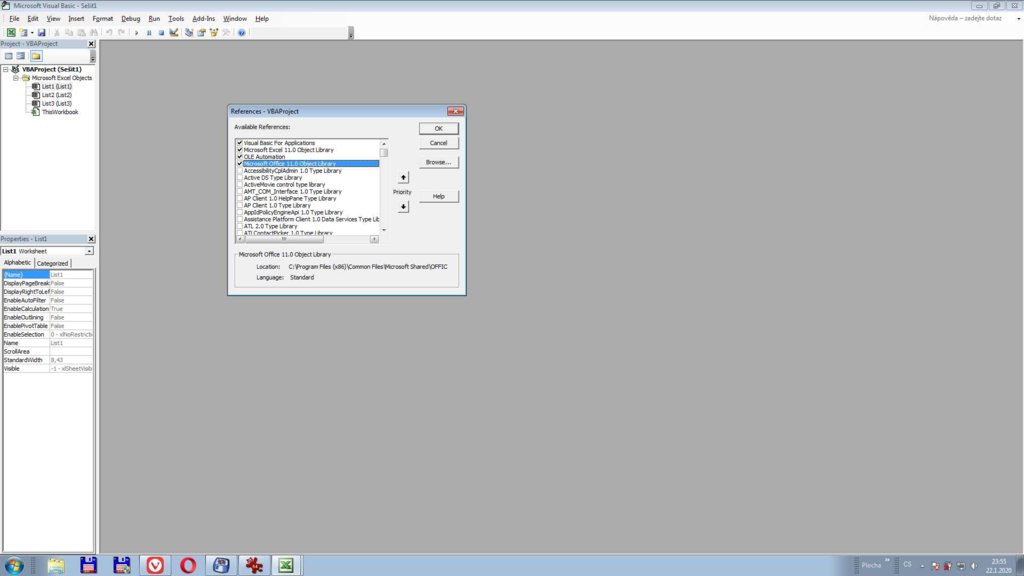Click the View Microsoft Excel toolbar icon

pyautogui.click(x=11, y=32)
